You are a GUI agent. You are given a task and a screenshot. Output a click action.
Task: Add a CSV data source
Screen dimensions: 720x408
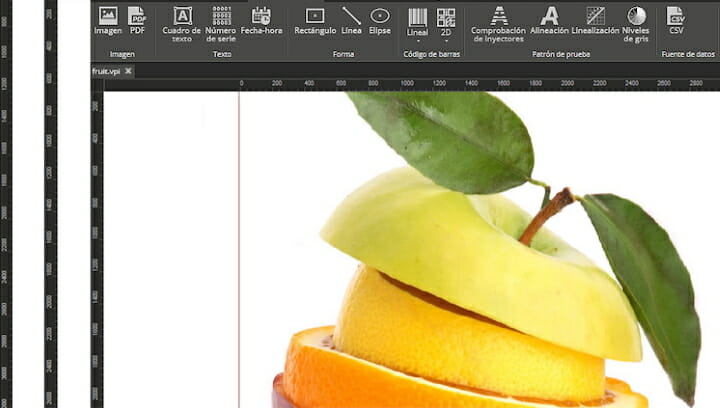click(x=676, y=21)
